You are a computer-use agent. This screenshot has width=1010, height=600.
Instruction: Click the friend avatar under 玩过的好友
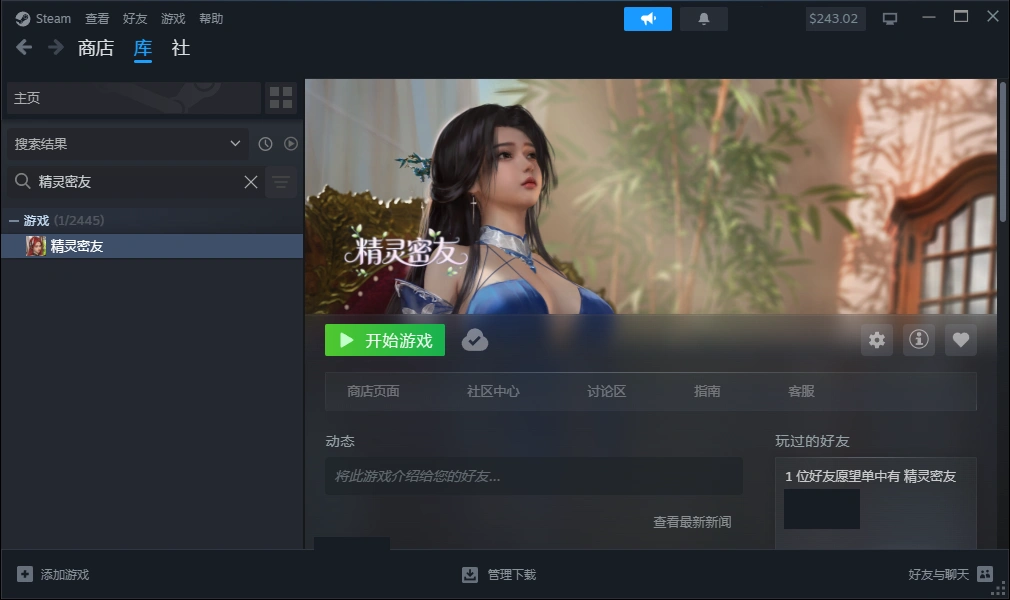click(x=822, y=509)
